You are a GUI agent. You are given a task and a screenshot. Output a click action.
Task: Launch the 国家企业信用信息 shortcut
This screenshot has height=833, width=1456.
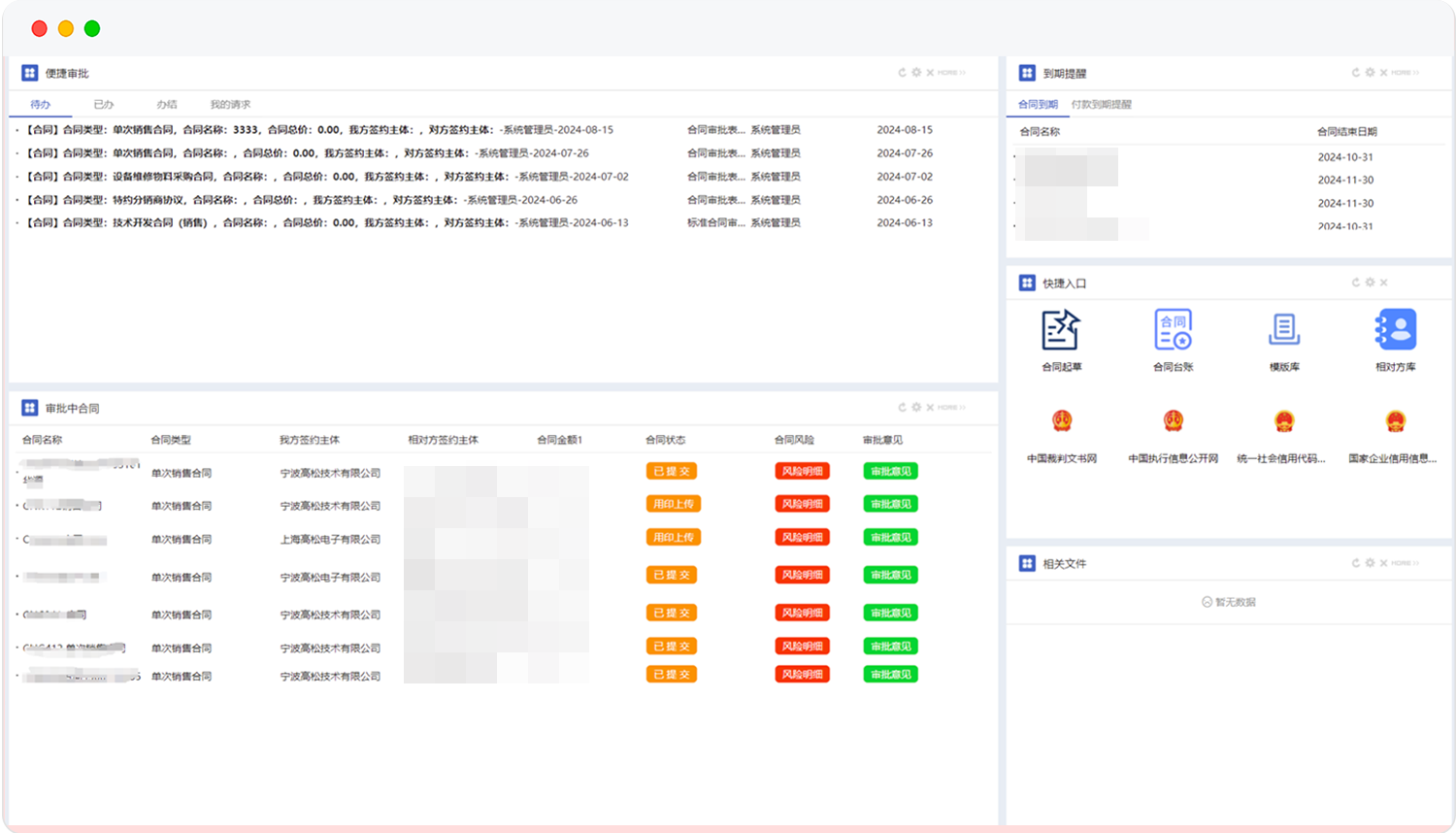(1396, 421)
